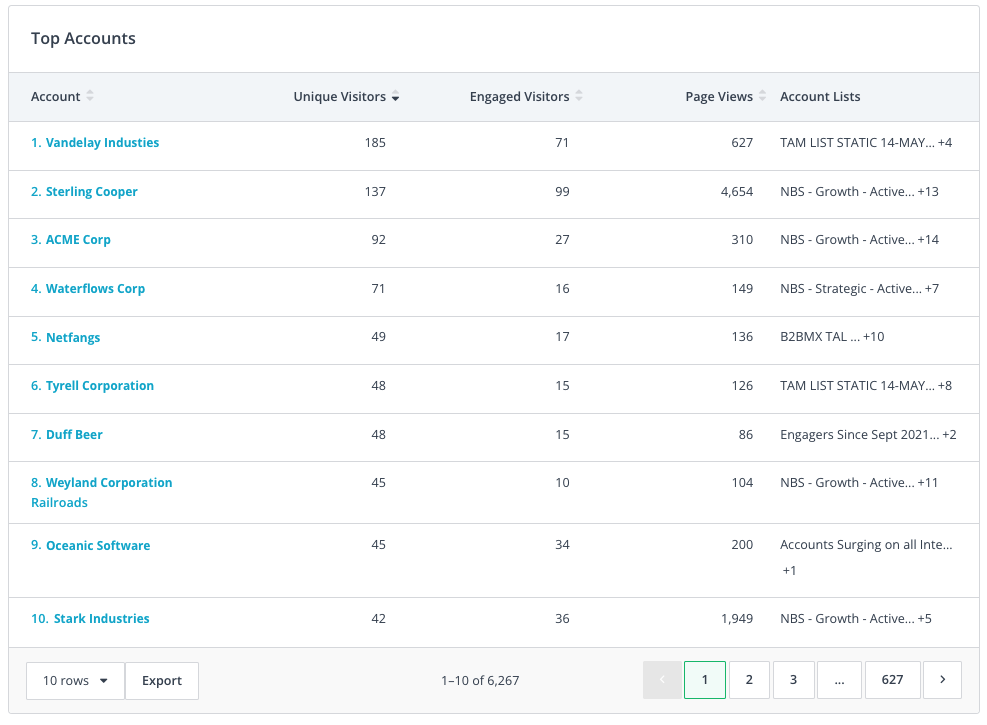
Task: Click Sterling Cooper's 4,654 page views
Action: [736, 192]
